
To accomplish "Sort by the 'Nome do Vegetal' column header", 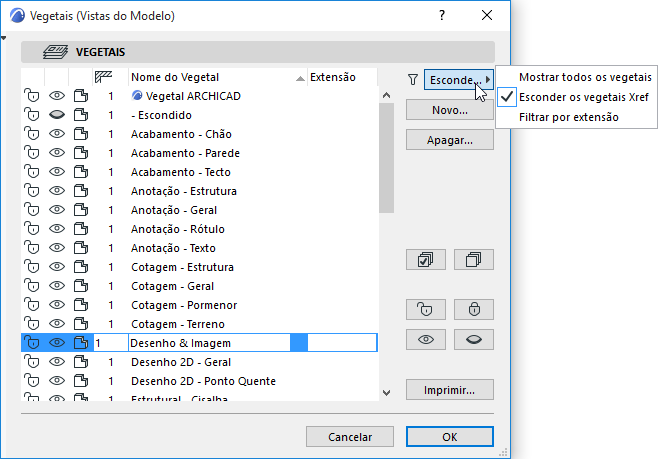I will (x=210, y=77).
